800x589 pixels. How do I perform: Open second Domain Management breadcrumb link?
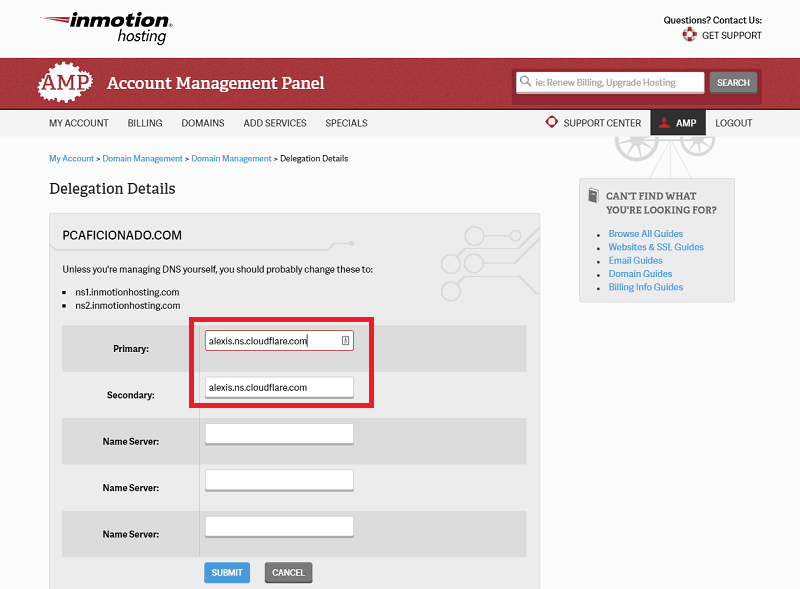pyautogui.click(x=231, y=158)
